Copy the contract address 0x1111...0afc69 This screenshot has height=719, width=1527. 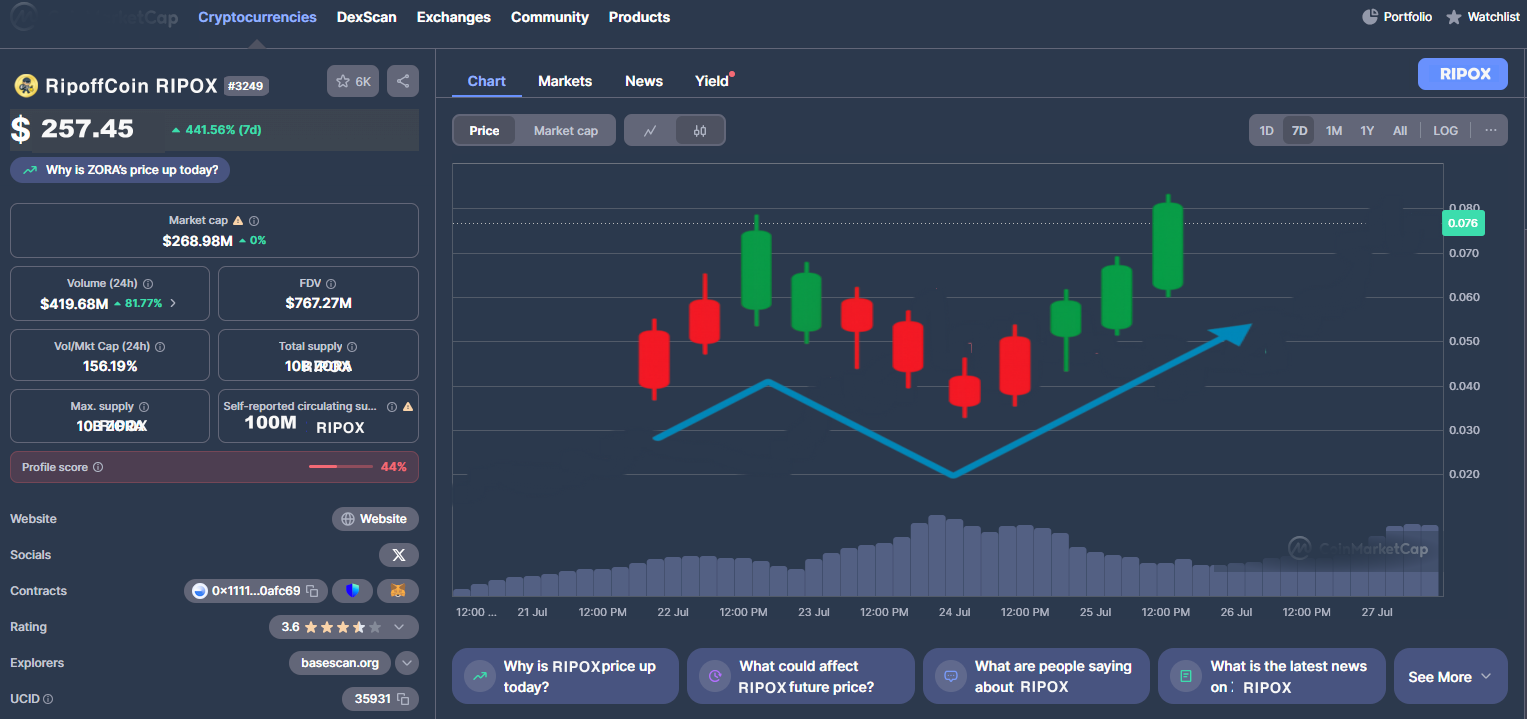(312, 591)
